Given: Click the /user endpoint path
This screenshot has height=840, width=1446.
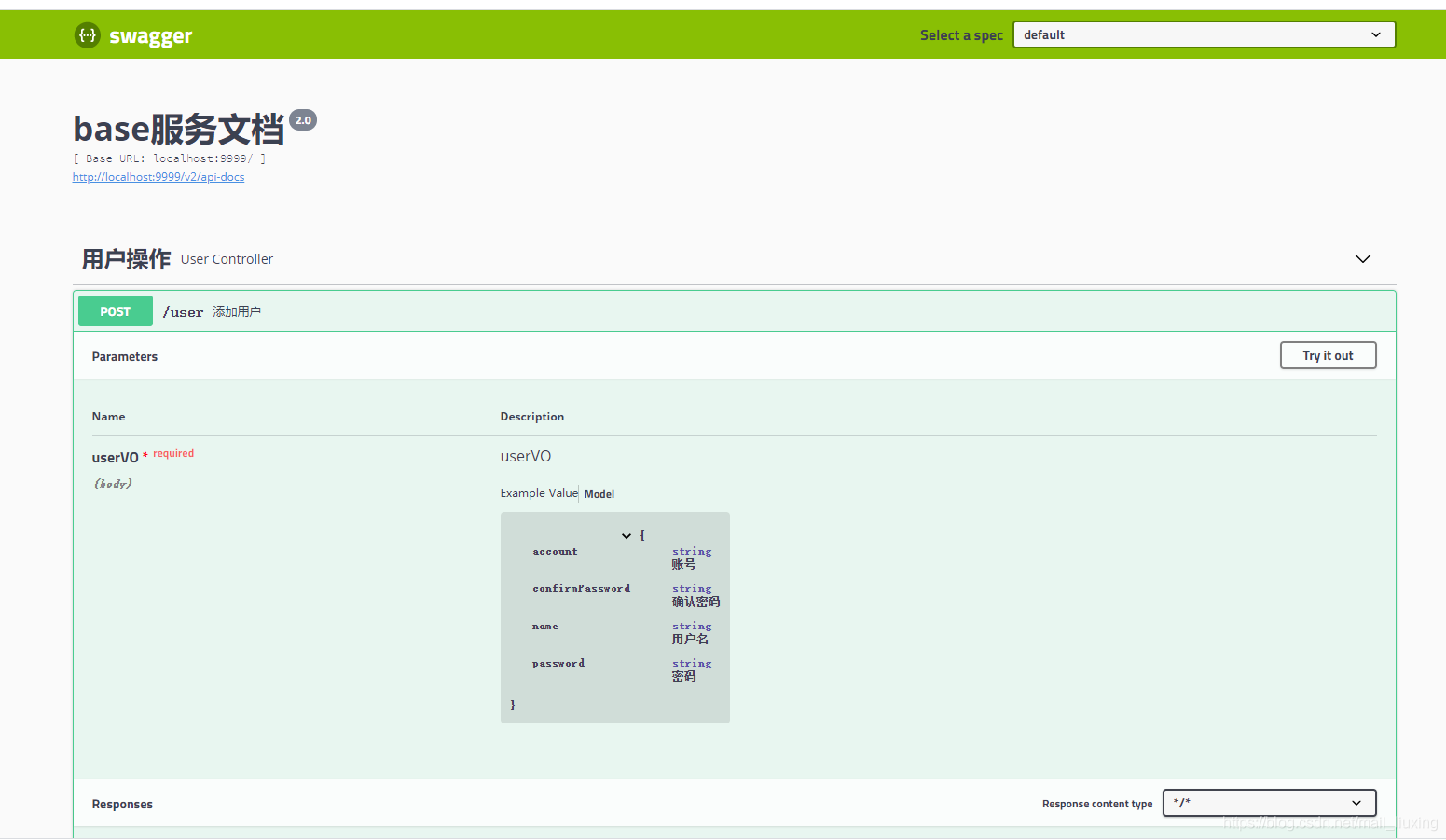Looking at the screenshot, I should 183,312.
